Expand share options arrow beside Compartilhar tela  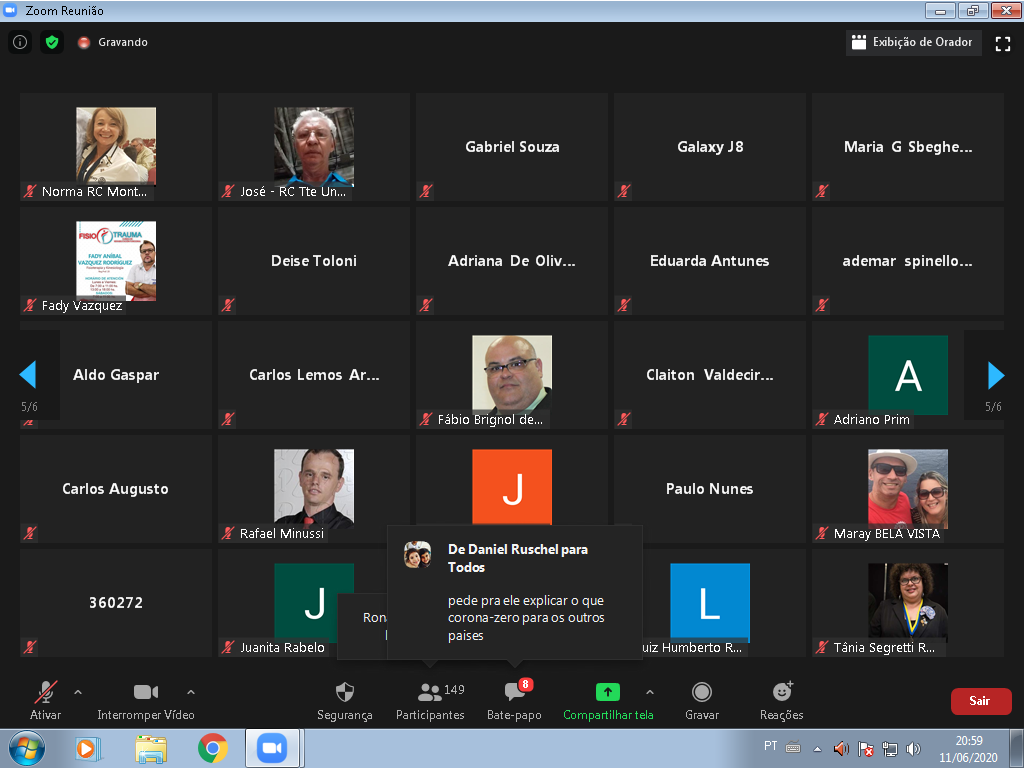pyautogui.click(x=650, y=691)
